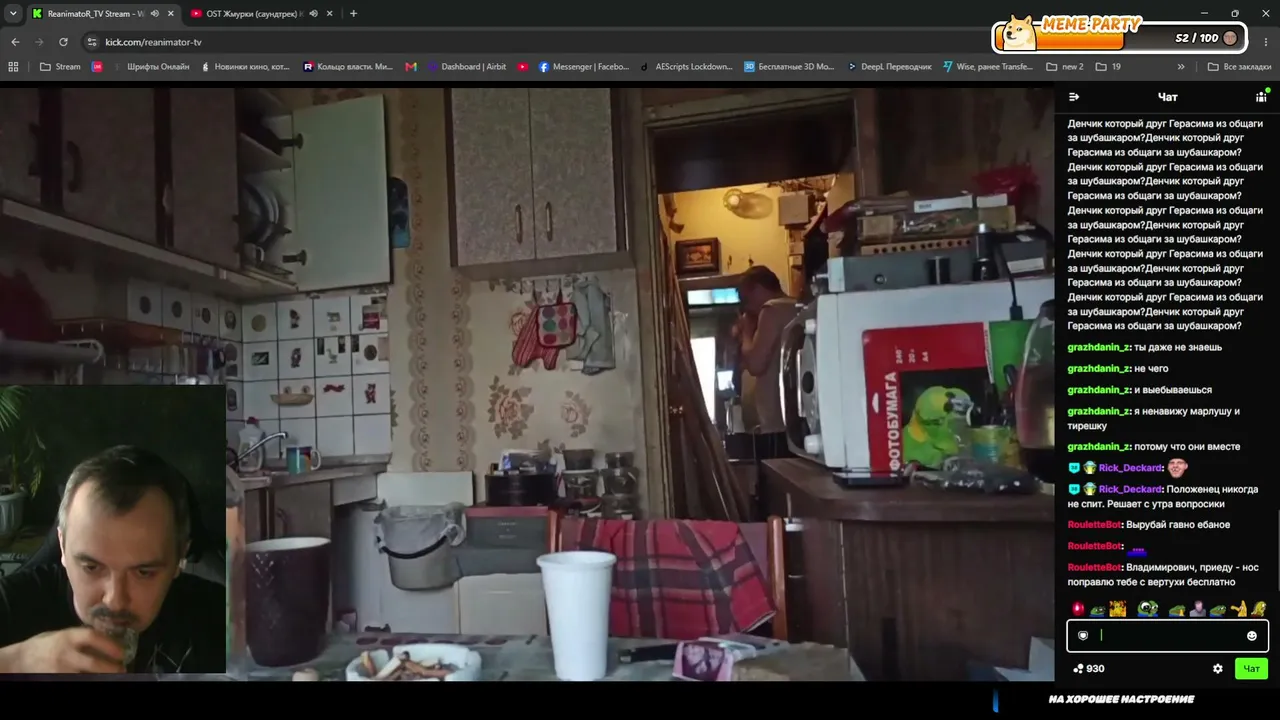Send message with green Чат button
The height and width of the screenshot is (720, 1280).
click(x=1251, y=669)
